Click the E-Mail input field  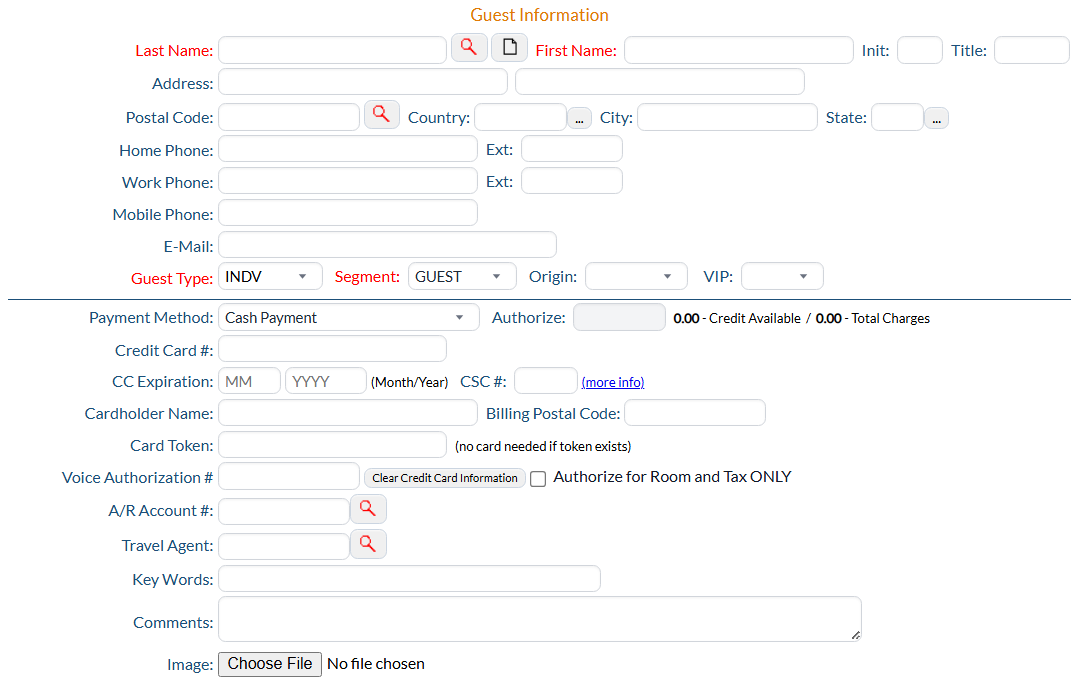(387, 245)
